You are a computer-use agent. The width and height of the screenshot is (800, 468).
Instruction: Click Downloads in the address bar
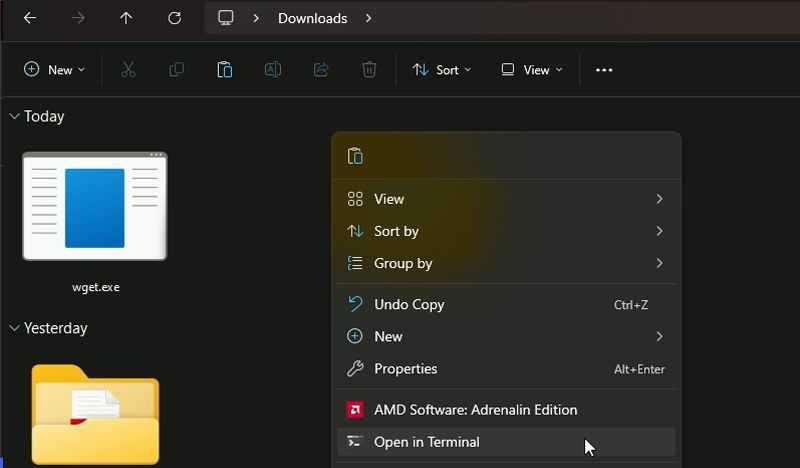312,18
